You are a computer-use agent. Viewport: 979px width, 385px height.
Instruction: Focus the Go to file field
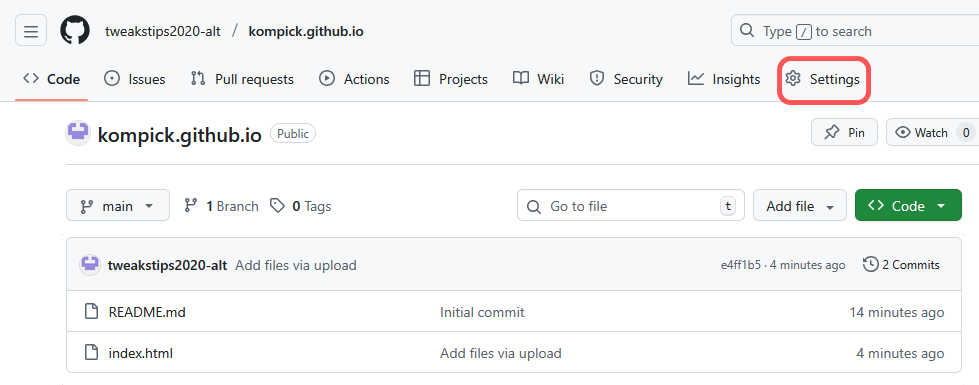[631, 205]
